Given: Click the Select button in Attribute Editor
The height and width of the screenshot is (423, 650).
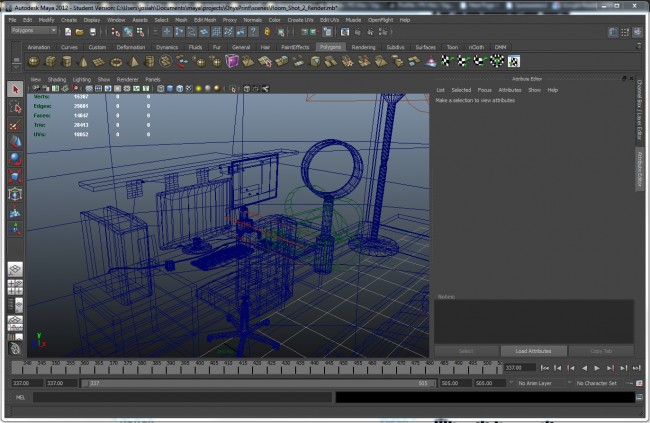Looking at the screenshot, I should click(x=466, y=351).
